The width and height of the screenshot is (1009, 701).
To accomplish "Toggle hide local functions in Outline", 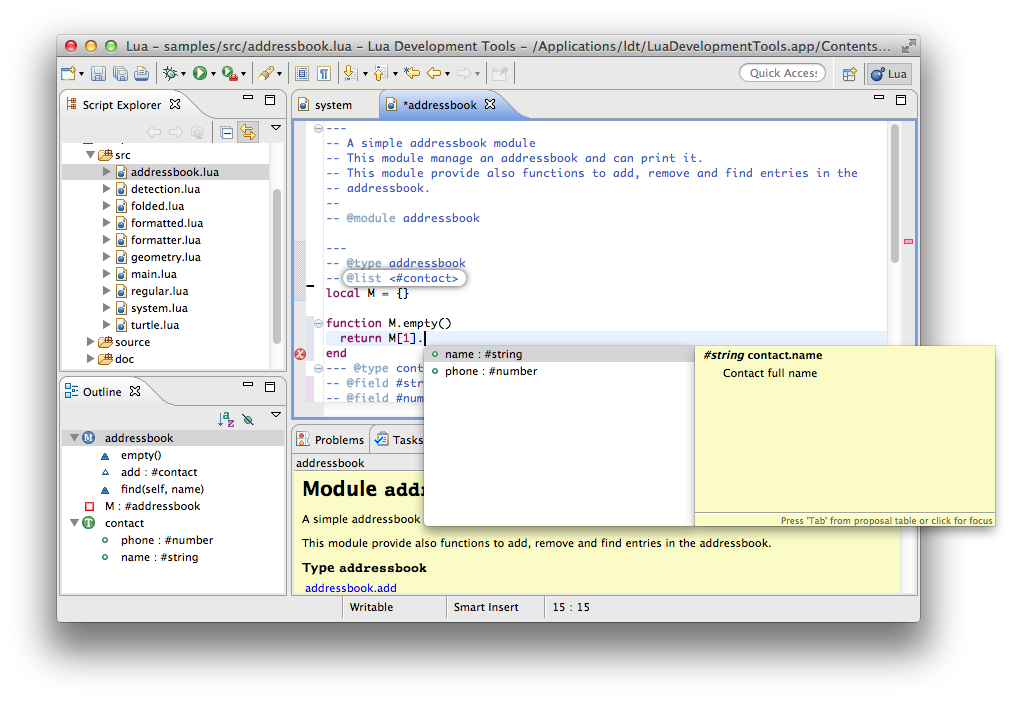I will (248, 420).
